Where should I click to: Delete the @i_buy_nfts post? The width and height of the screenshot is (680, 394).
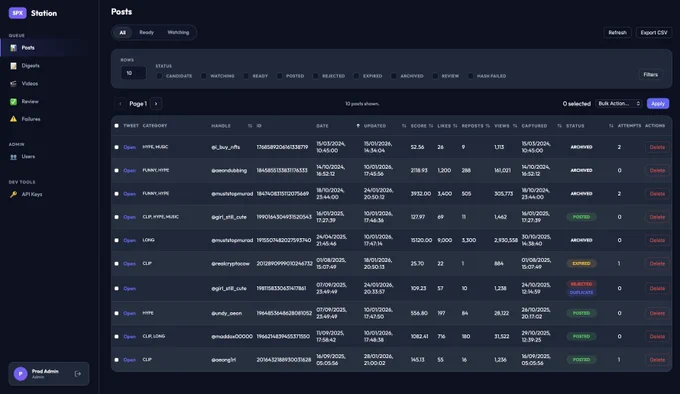point(657,147)
